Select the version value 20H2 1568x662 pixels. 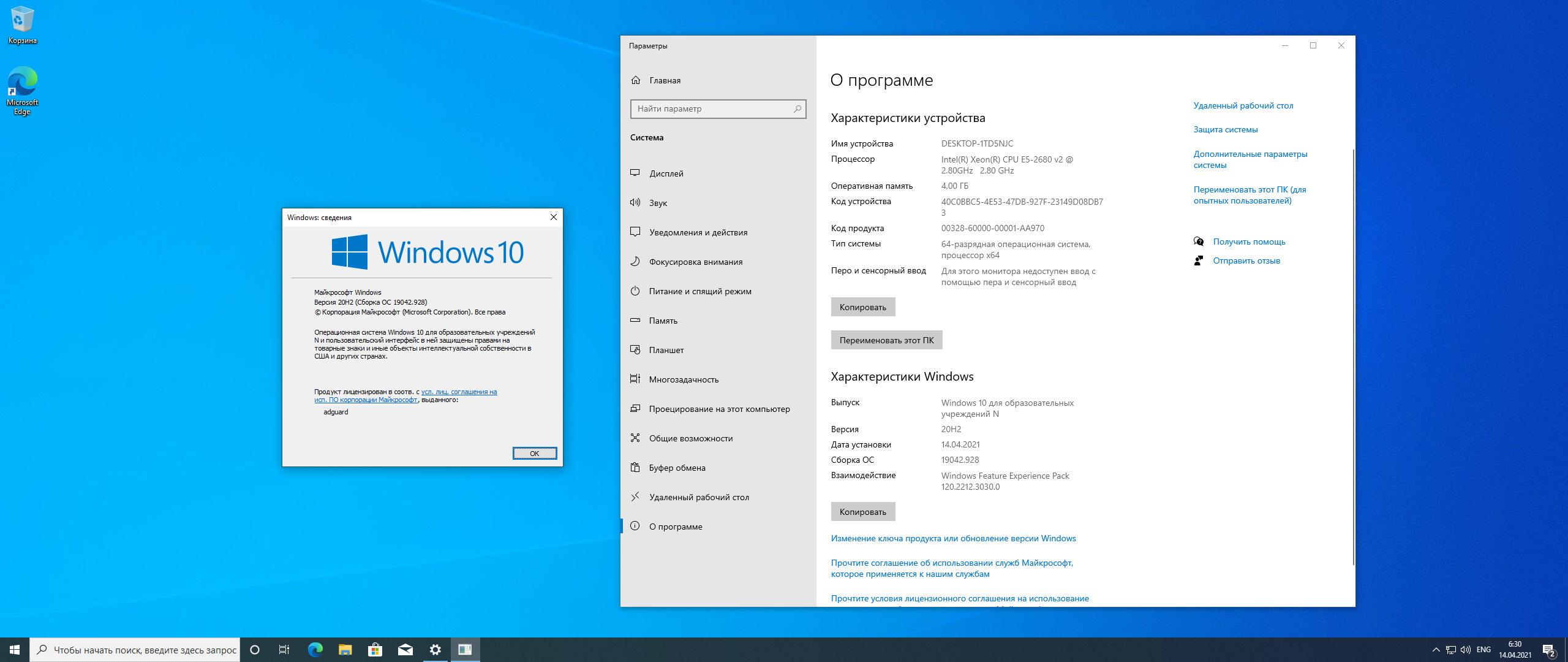click(951, 429)
